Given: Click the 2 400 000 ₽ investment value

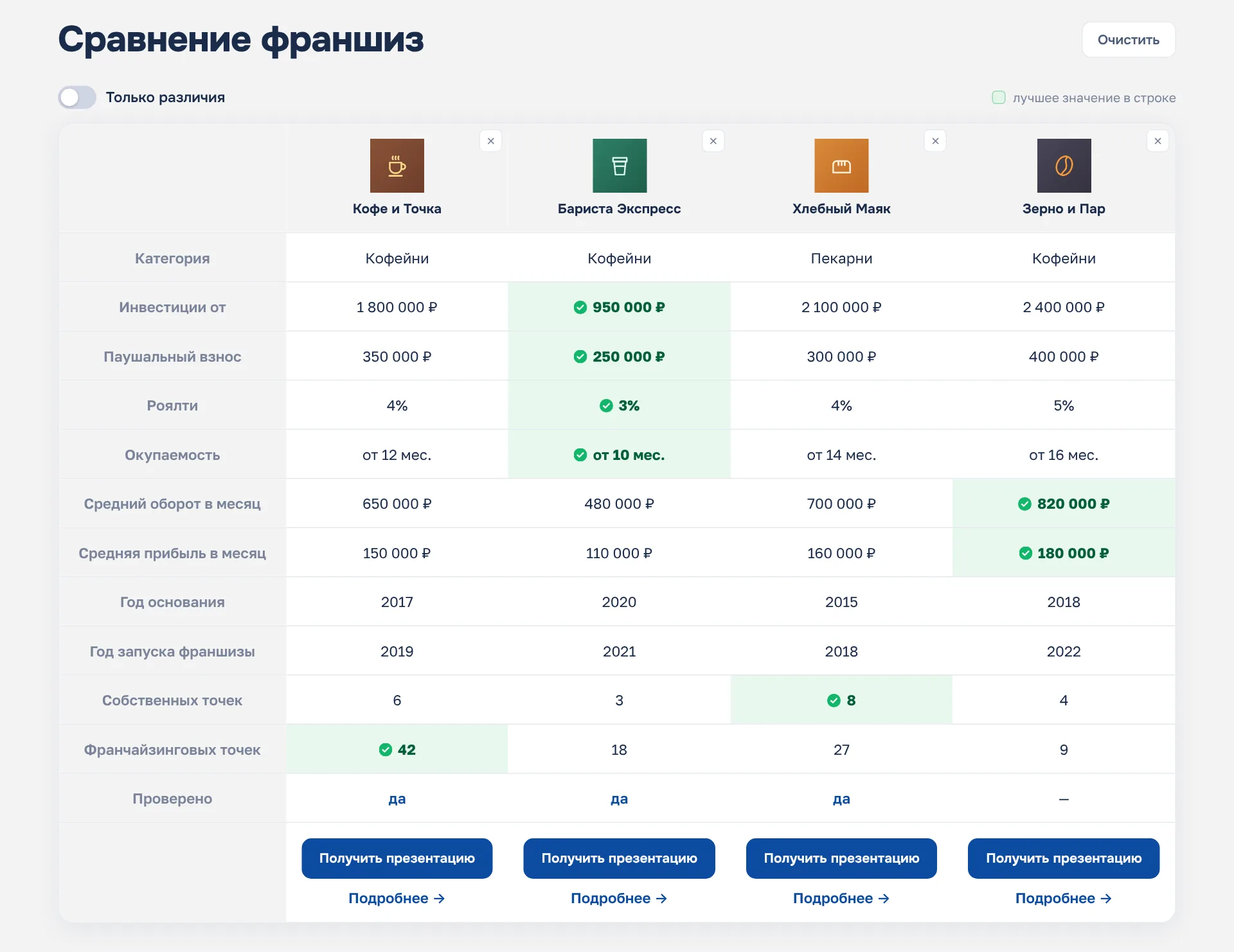Looking at the screenshot, I should (1064, 308).
